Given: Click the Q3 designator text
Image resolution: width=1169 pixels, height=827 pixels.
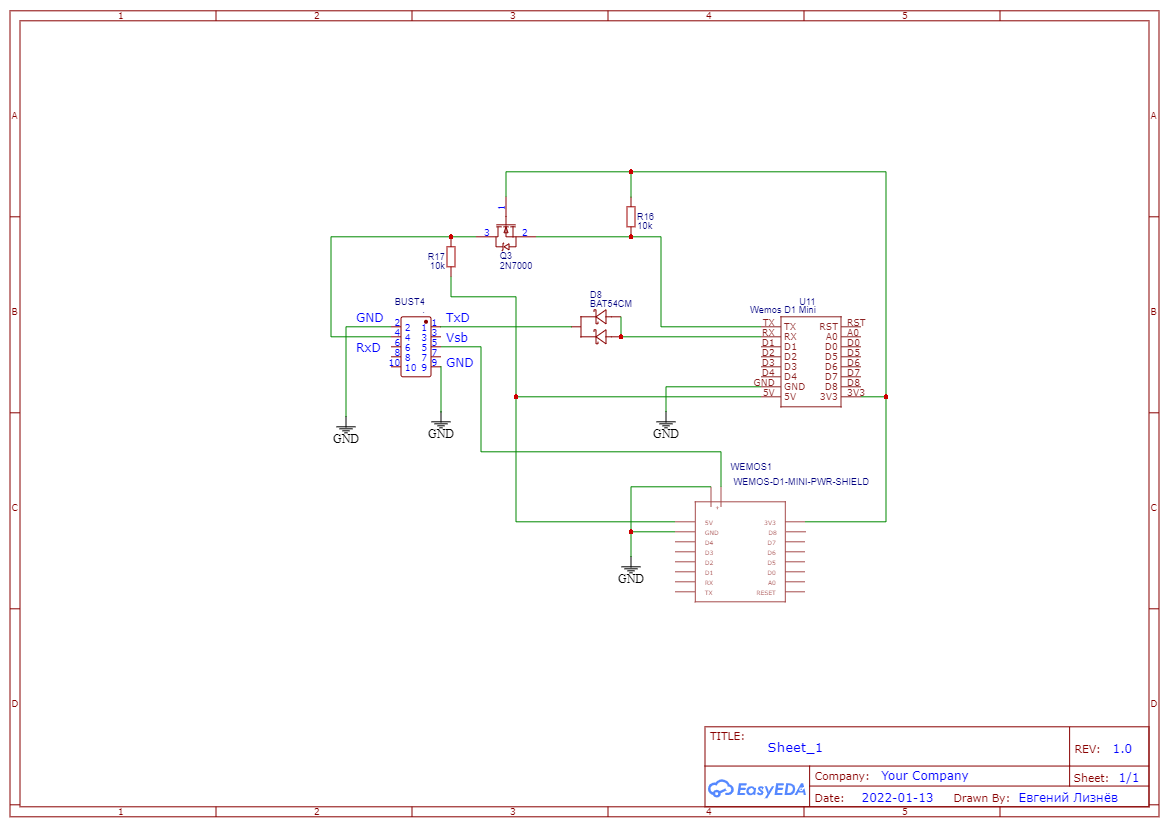Looking at the screenshot, I should click(505, 256).
